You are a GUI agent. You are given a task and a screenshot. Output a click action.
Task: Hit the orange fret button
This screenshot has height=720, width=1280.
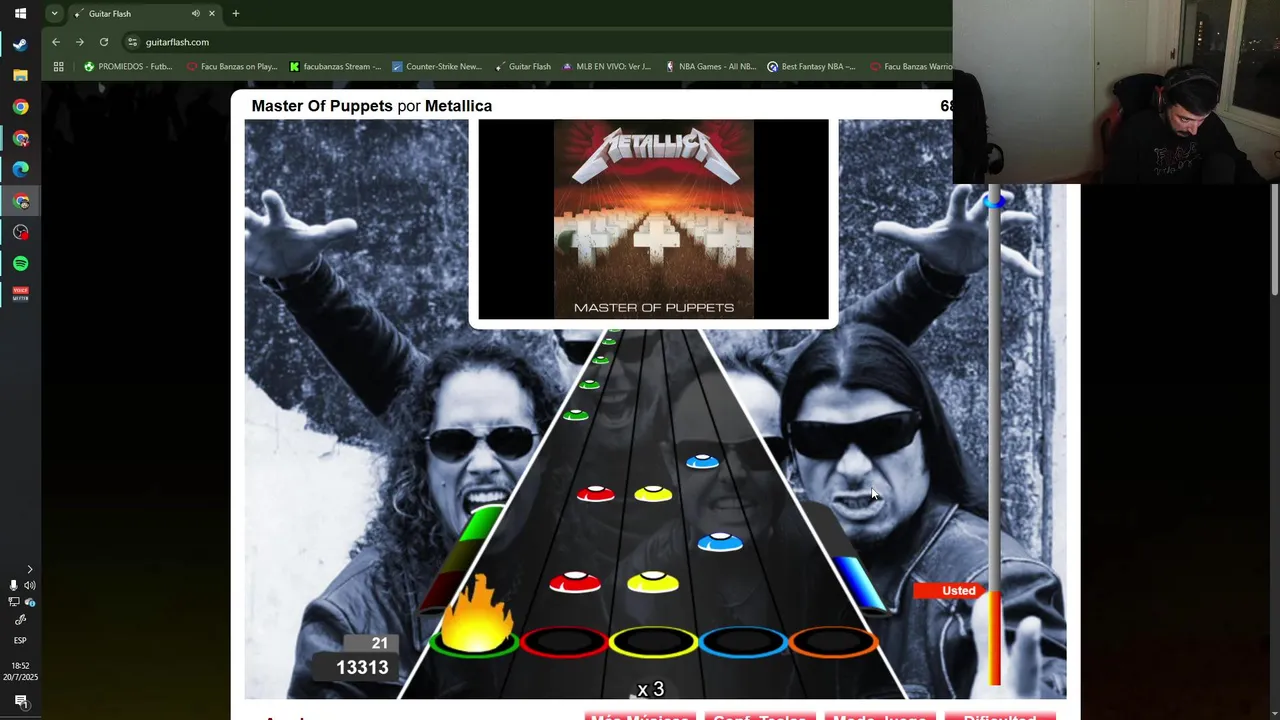pyautogui.click(x=832, y=642)
